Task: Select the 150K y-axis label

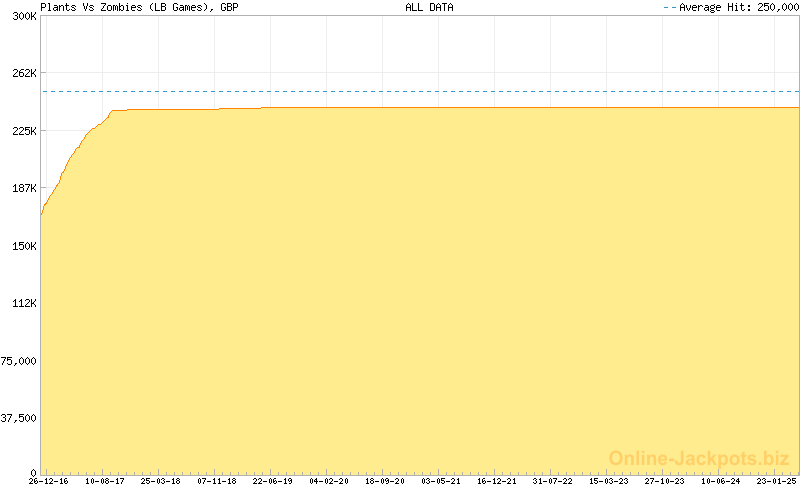Action: [23, 246]
